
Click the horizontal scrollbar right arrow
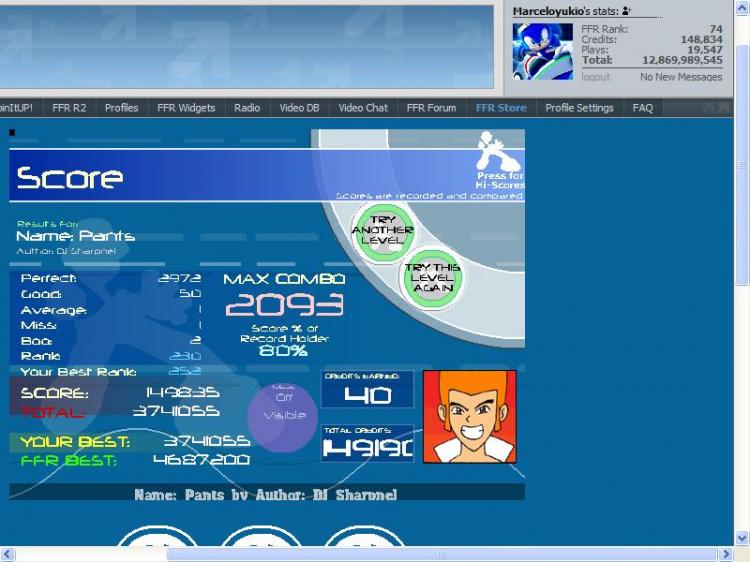tap(726, 553)
